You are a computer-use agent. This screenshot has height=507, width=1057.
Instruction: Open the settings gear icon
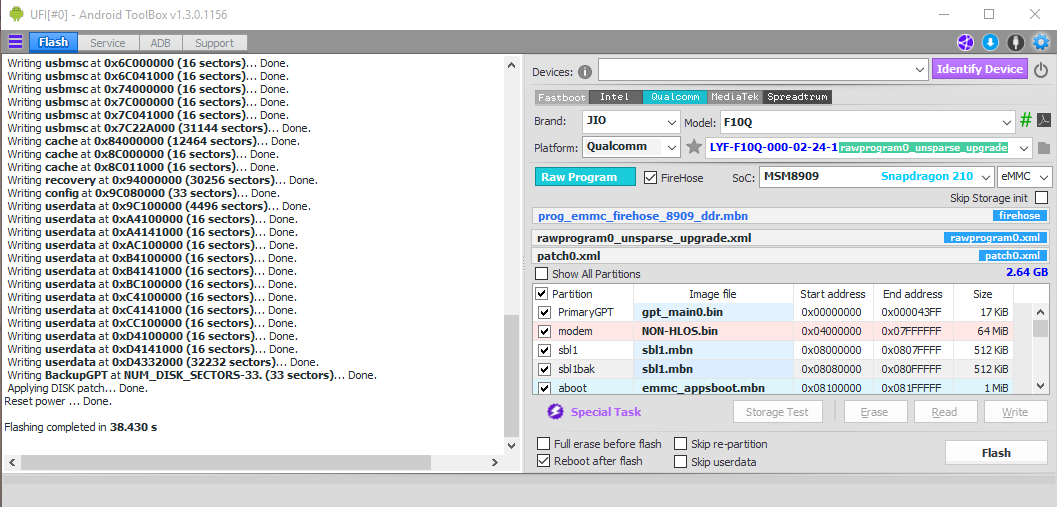[1041, 42]
